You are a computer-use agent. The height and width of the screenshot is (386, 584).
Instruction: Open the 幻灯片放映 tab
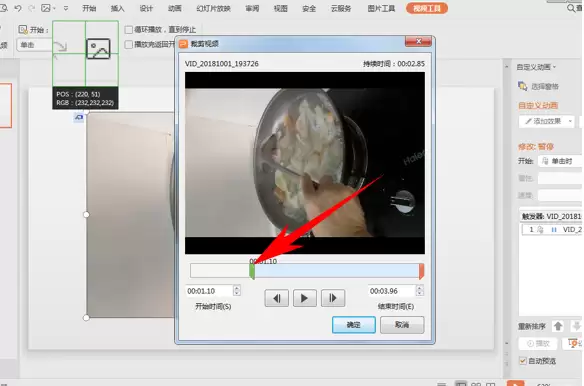coord(213,8)
